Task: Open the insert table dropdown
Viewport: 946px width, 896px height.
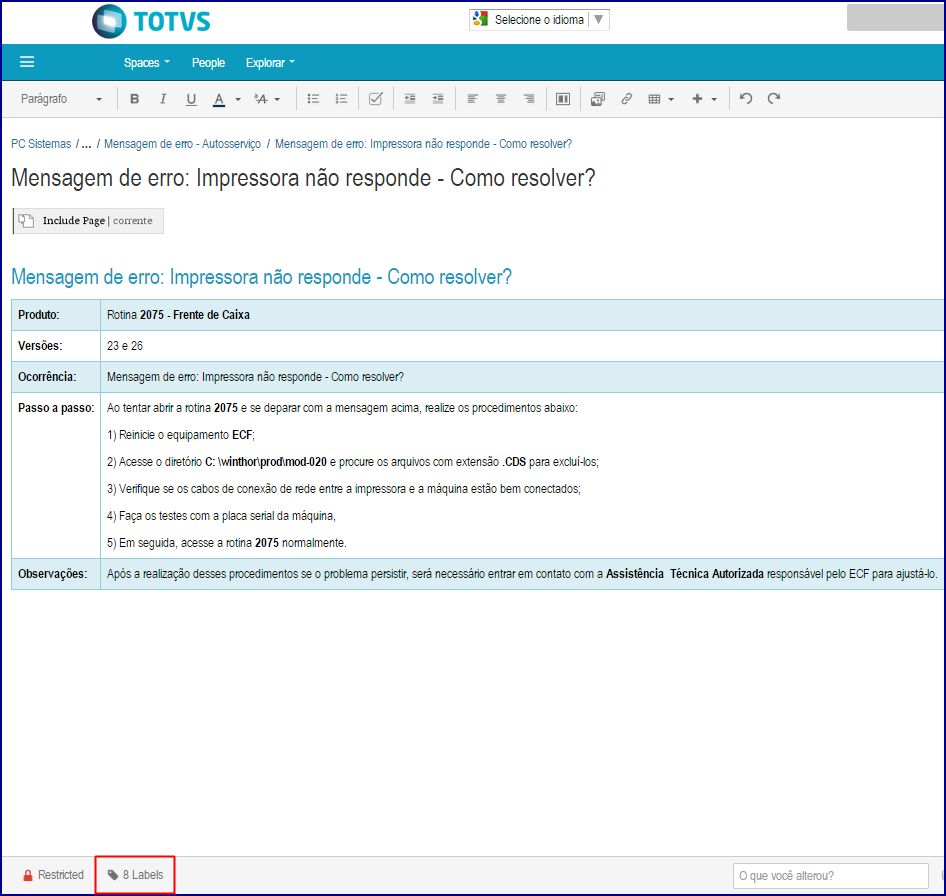Action: coord(661,99)
